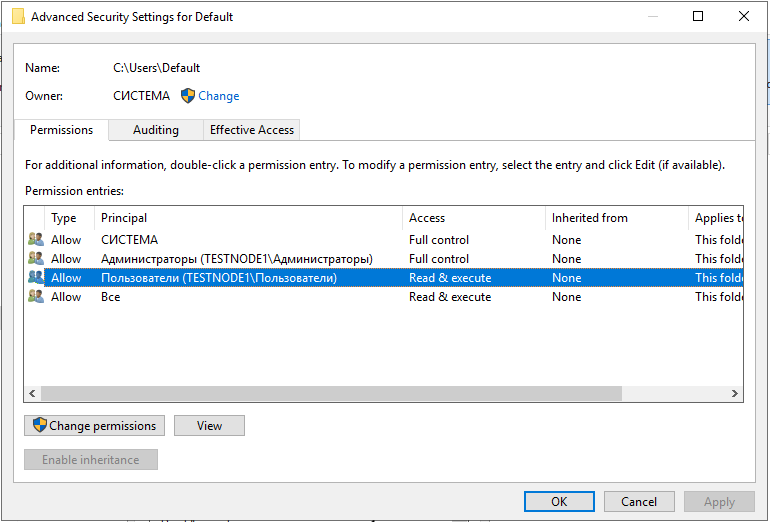This screenshot has height=522, width=770.
Task: Click Full control in the Администраторы row
Action: point(439,259)
